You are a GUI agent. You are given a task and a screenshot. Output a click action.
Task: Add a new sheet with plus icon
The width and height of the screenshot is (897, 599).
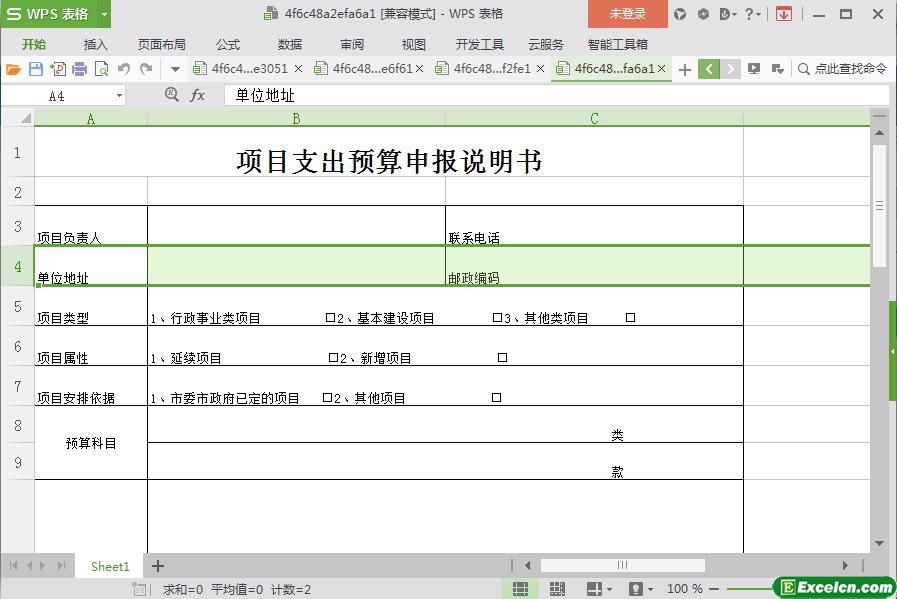(157, 566)
